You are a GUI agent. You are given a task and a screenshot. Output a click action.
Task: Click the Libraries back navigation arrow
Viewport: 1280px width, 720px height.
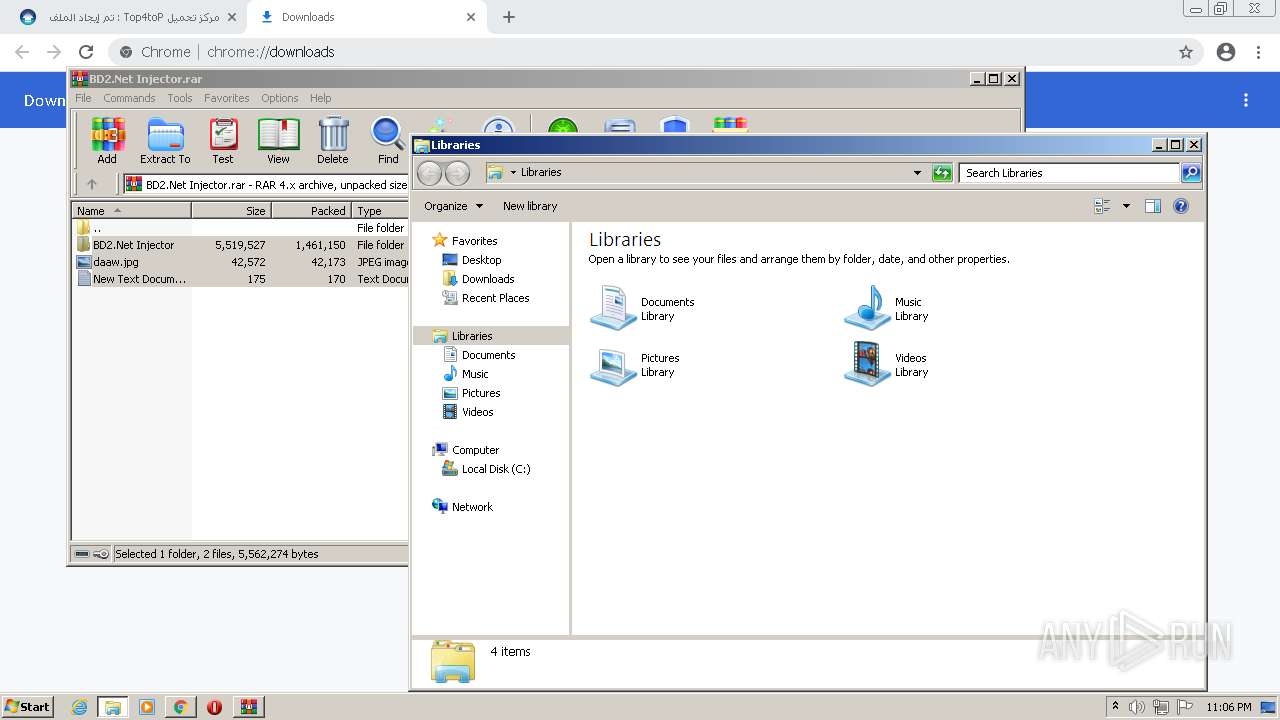(429, 173)
